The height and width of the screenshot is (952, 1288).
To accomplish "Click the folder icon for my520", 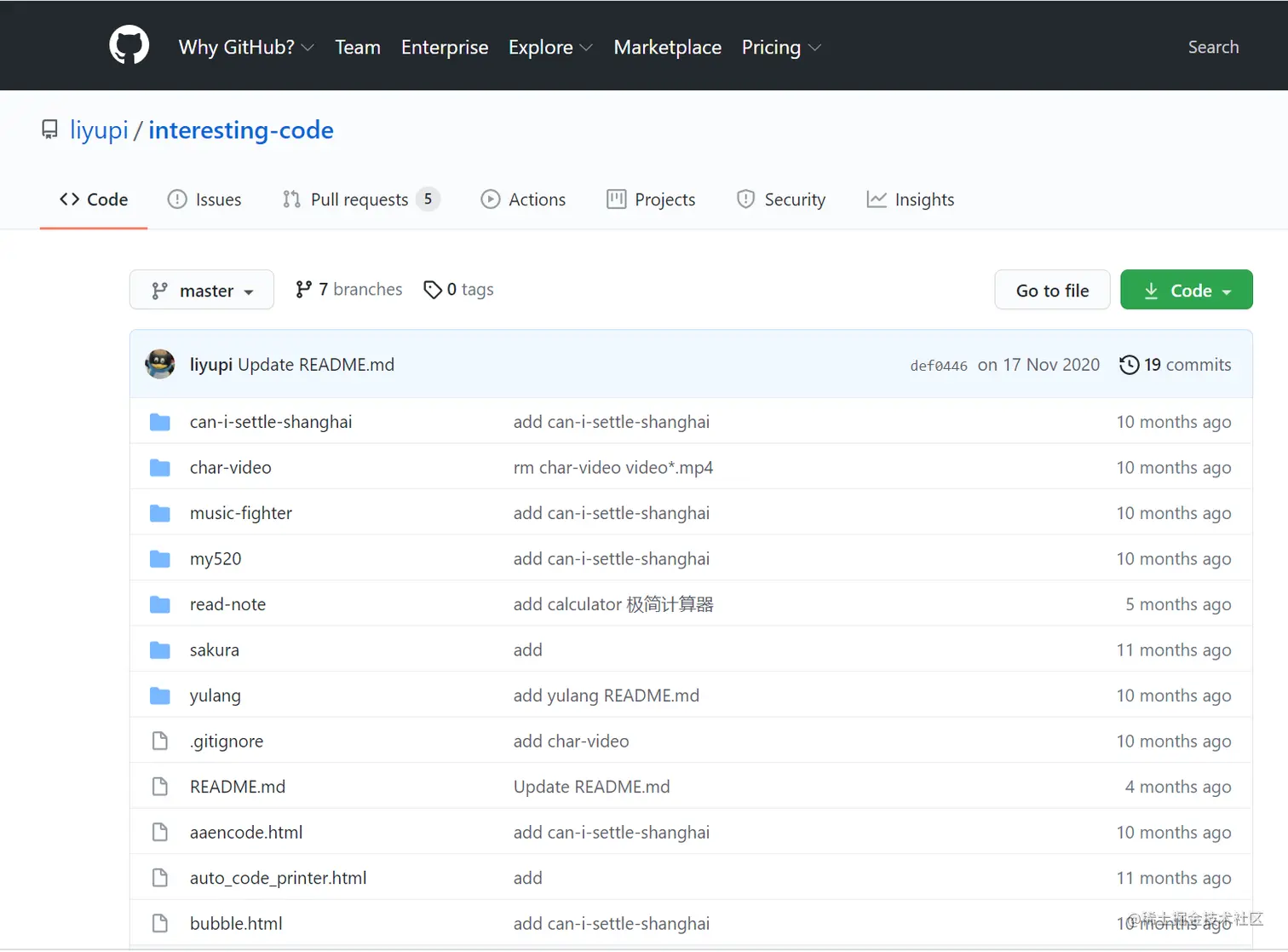I will pyautogui.click(x=160, y=559).
